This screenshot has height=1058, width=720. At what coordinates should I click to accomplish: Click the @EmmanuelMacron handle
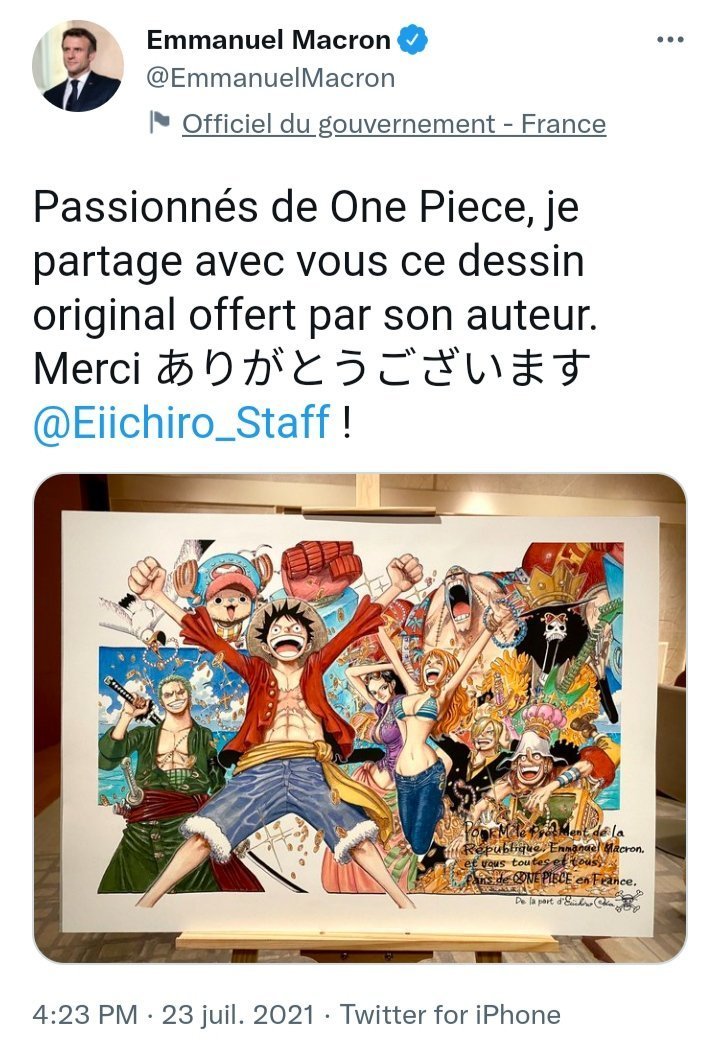pyautogui.click(x=271, y=78)
